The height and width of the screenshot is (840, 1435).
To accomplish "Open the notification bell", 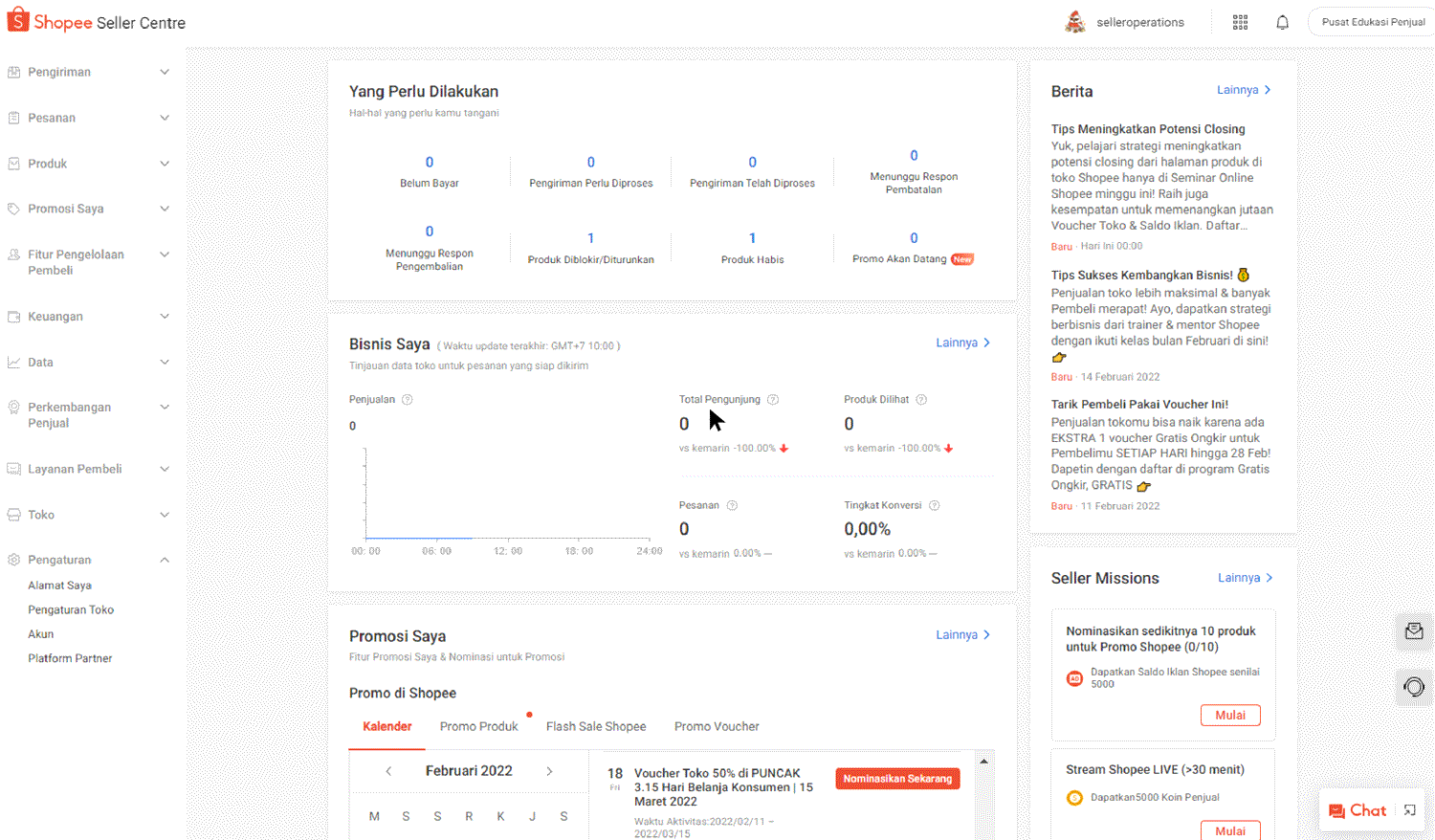I will [x=1283, y=22].
